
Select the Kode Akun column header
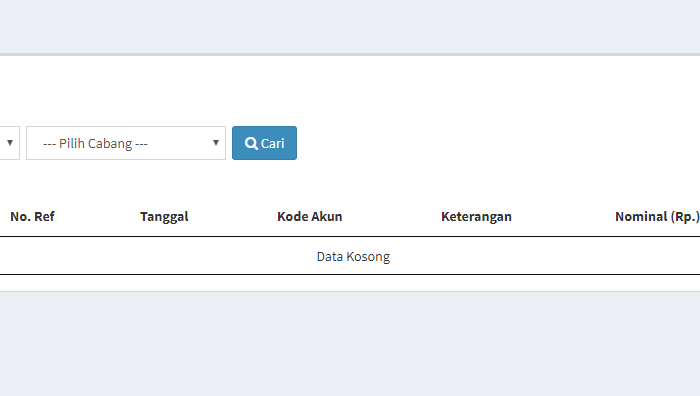click(309, 217)
